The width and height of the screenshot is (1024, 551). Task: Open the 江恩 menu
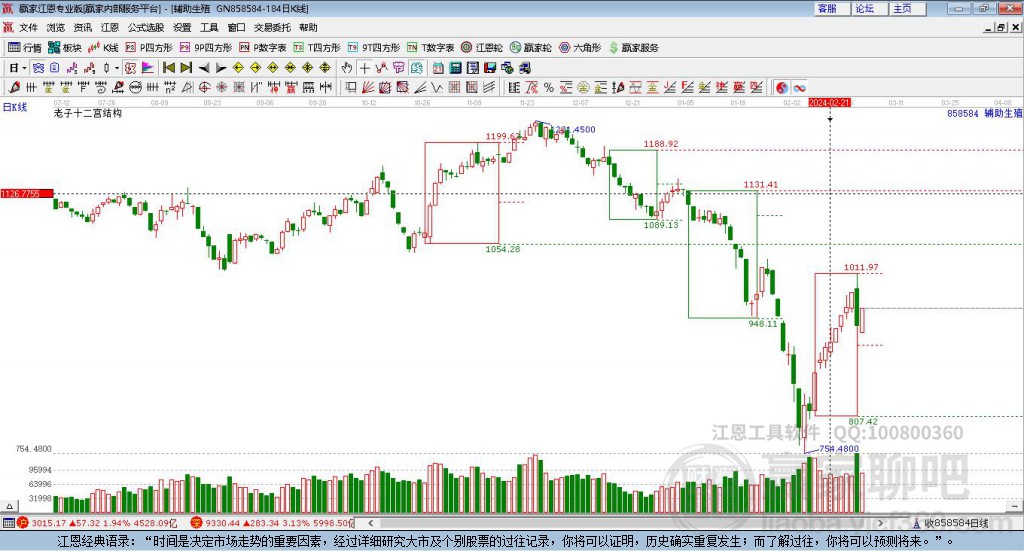pyautogui.click(x=110, y=27)
